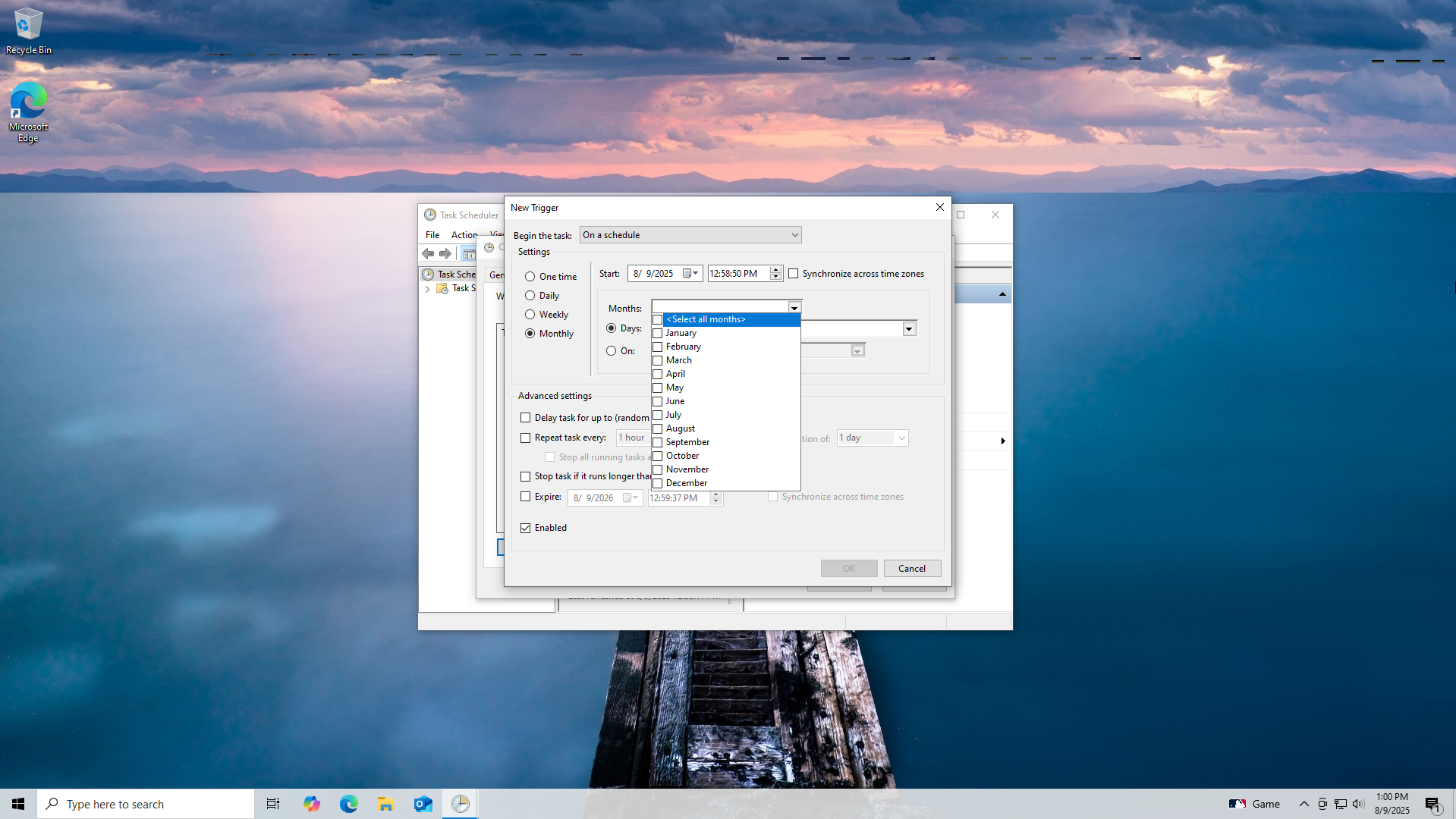Image resolution: width=1456 pixels, height=819 pixels.
Task: Open the volume control tray icon
Action: (1358, 804)
